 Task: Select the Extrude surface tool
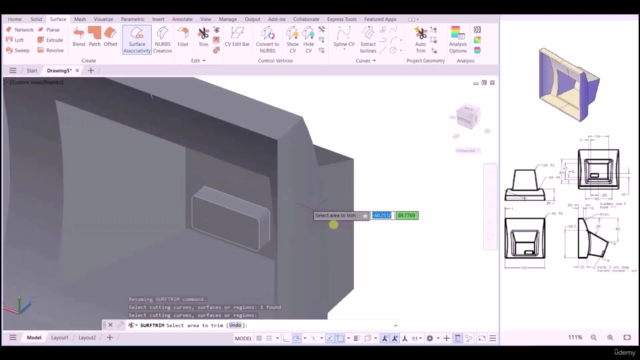pos(50,40)
